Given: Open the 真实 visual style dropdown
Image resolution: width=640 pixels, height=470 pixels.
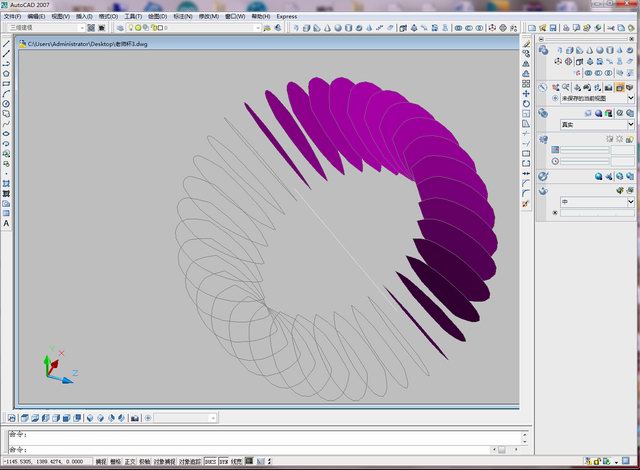Looking at the screenshot, I should point(631,125).
